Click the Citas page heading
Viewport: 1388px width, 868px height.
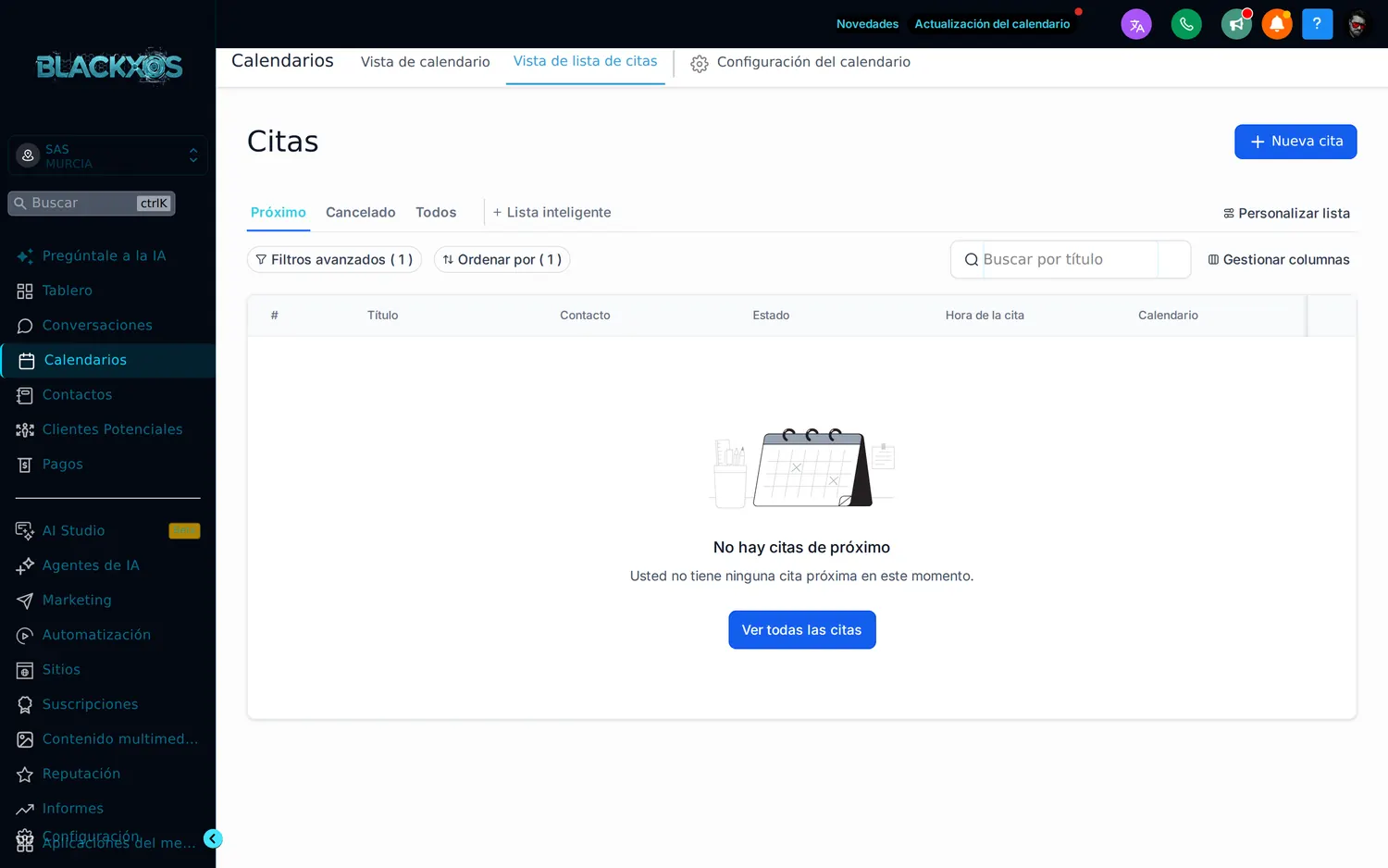tap(283, 142)
